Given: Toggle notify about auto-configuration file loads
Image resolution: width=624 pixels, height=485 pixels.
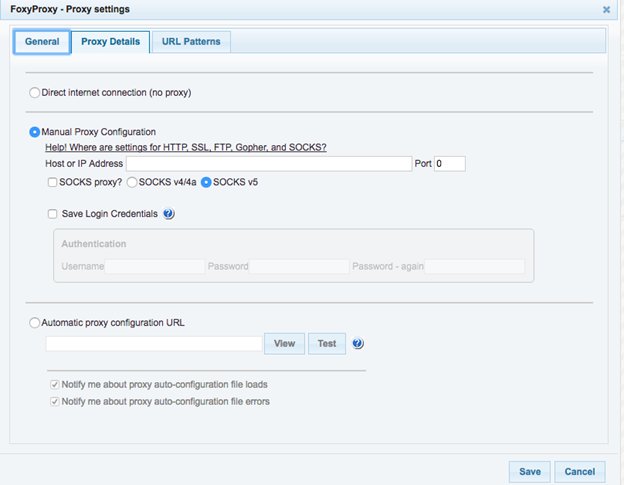Looking at the screenshot, I should pyautogui.click(x=55, y=385).
